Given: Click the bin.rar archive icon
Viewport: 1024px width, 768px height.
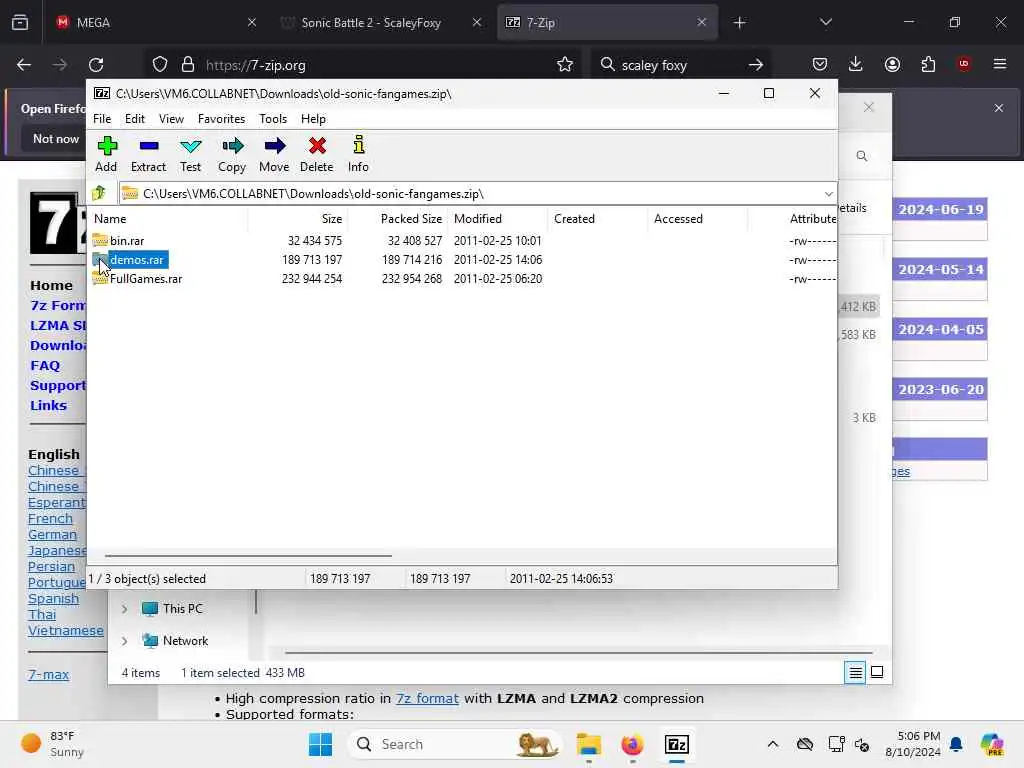Looking at the screenshot, I should 100,240.
